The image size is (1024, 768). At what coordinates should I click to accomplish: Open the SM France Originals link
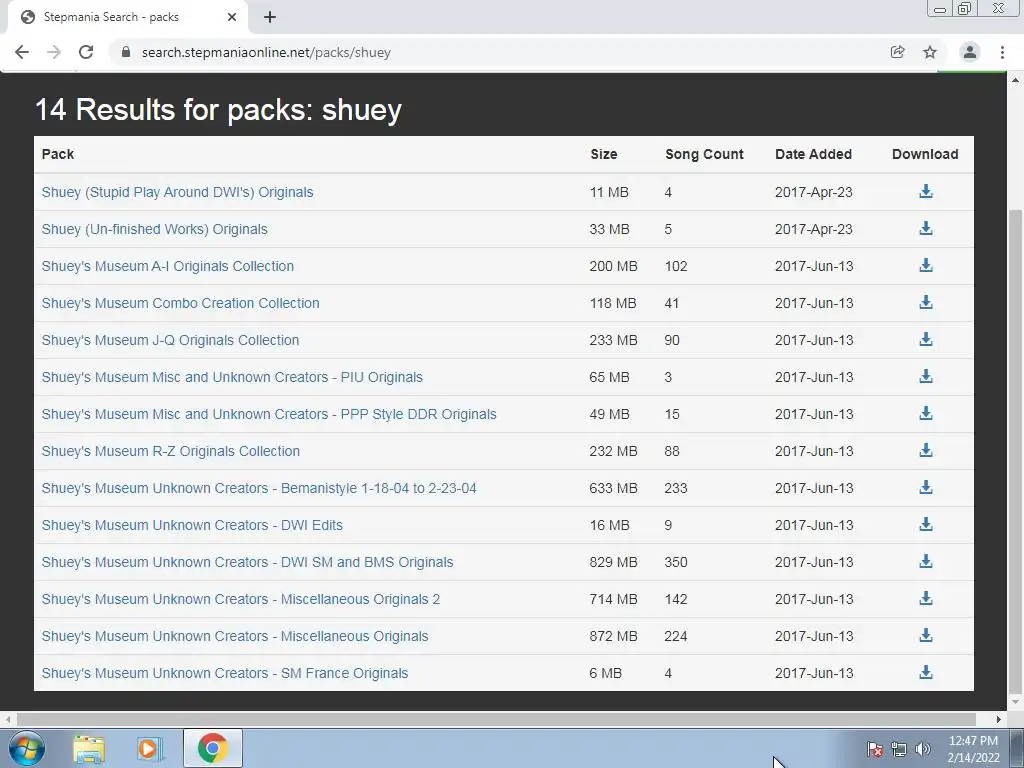click(x=225, y=673)
